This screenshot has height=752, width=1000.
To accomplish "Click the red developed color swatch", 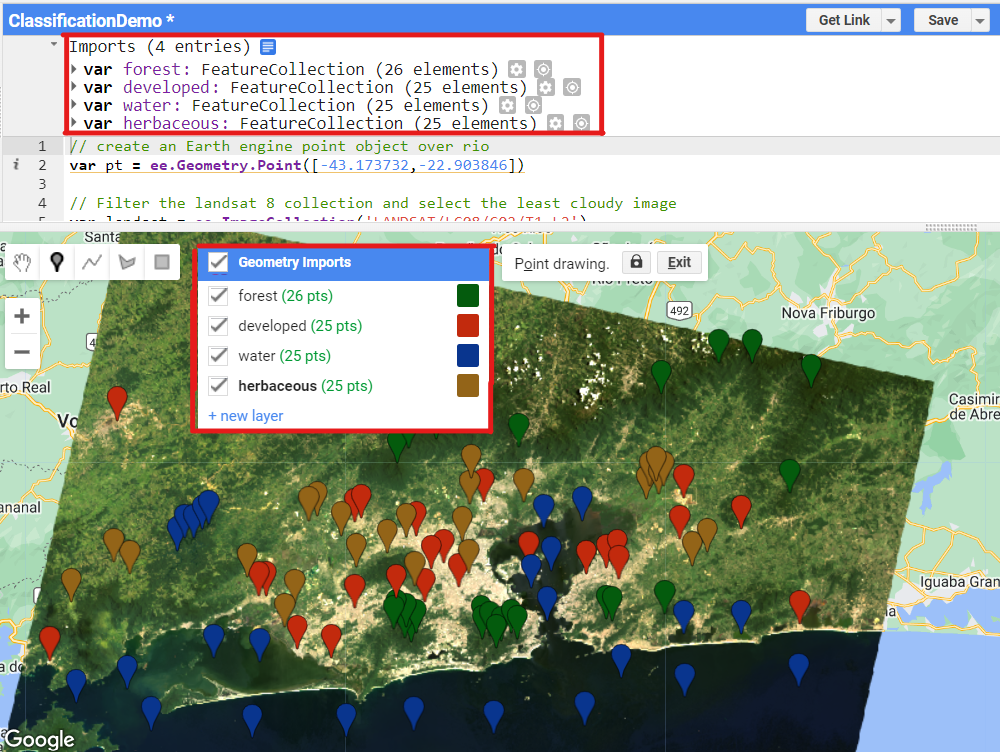I will coord(467,325).
